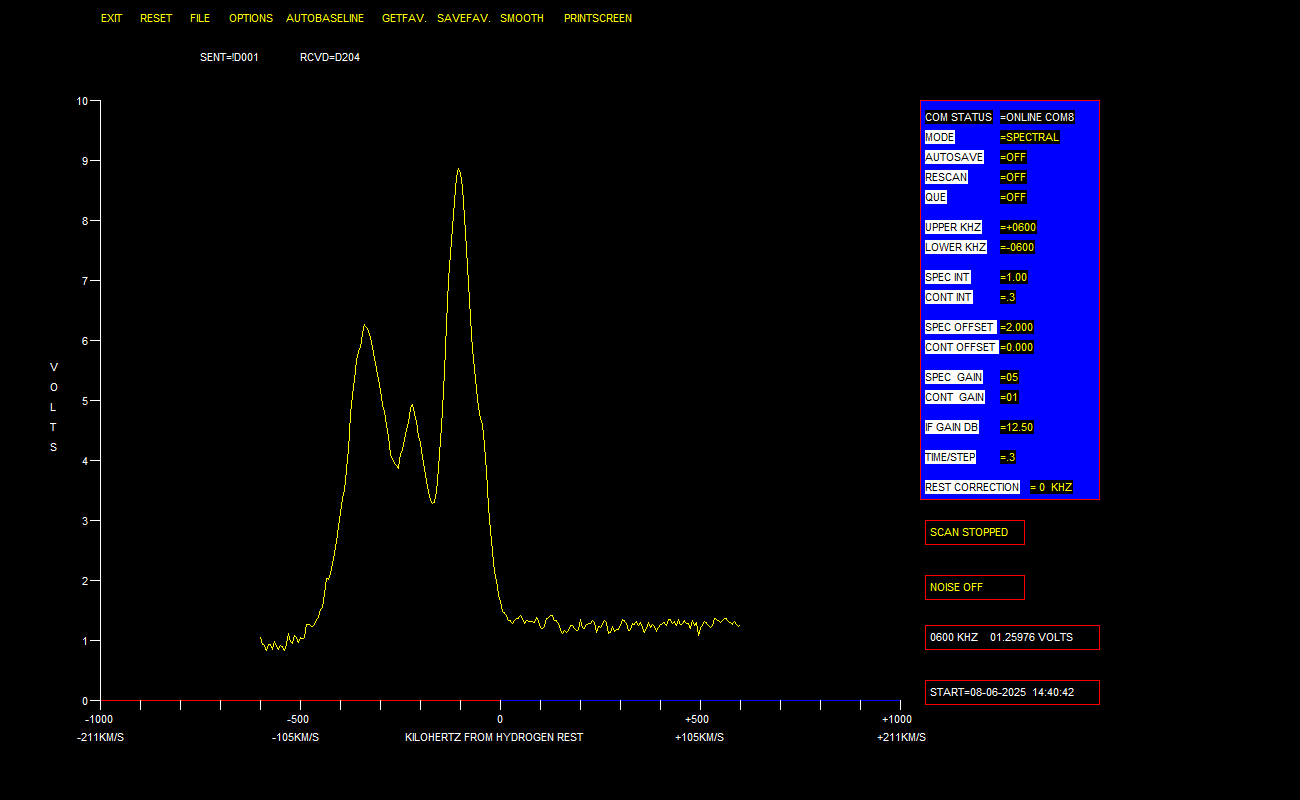Change the MODE value SPECTRAL
The image size is (1300, 800).
pos(1029,137)
